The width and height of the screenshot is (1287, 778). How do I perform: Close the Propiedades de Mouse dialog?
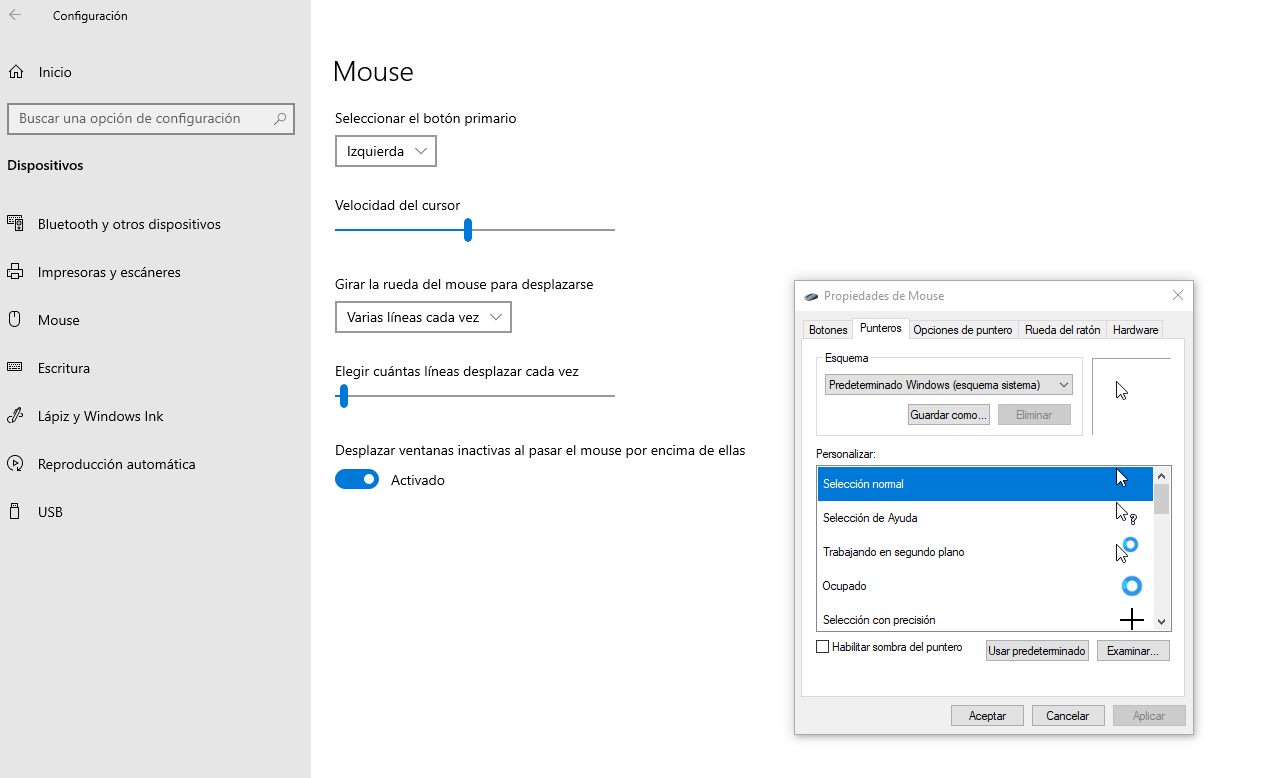(1178, 295)
